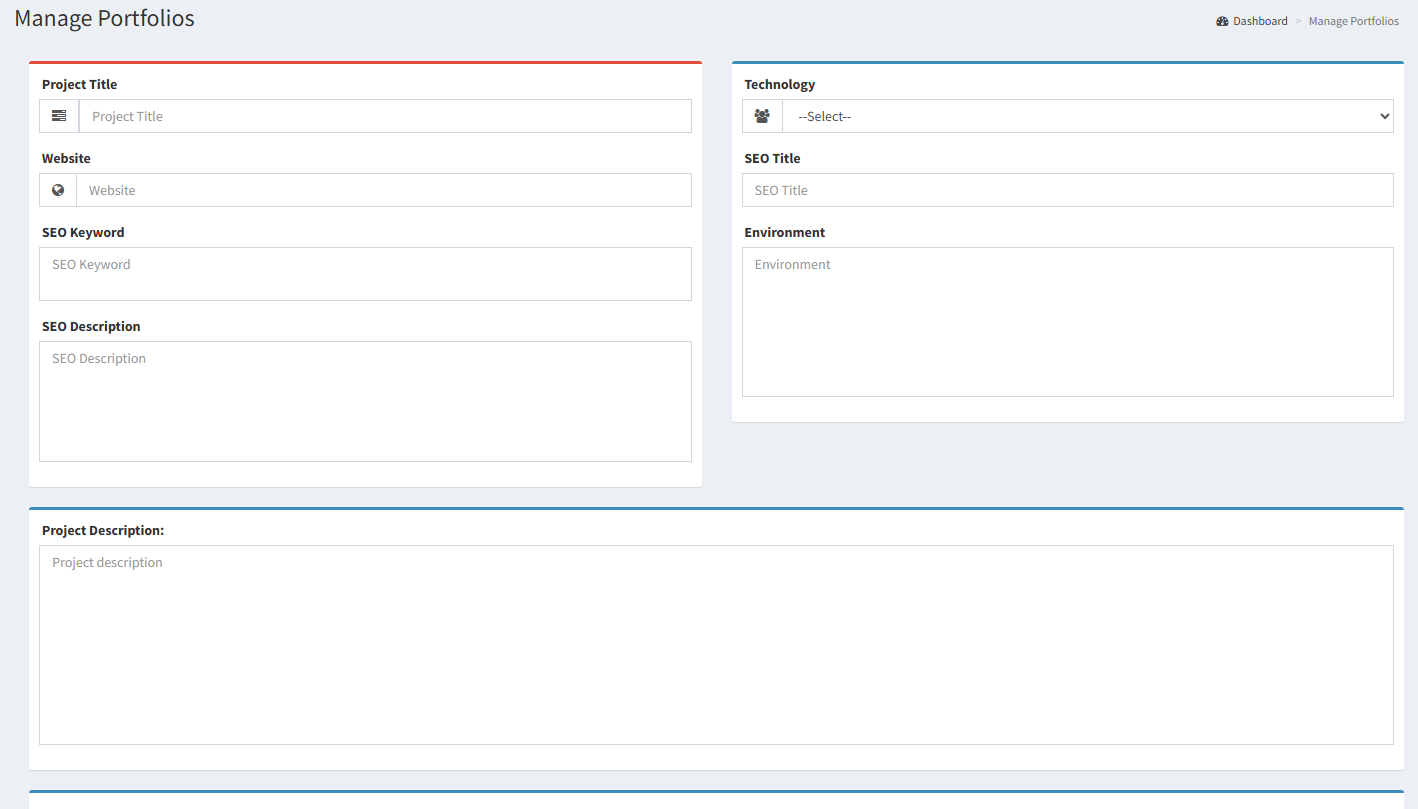Focus the Project Title input field

pos(385,116)
